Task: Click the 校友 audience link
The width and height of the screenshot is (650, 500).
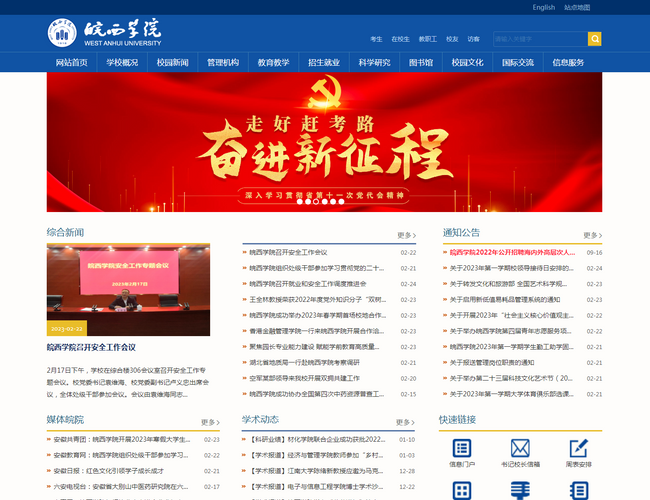Action: click(452, 39)
